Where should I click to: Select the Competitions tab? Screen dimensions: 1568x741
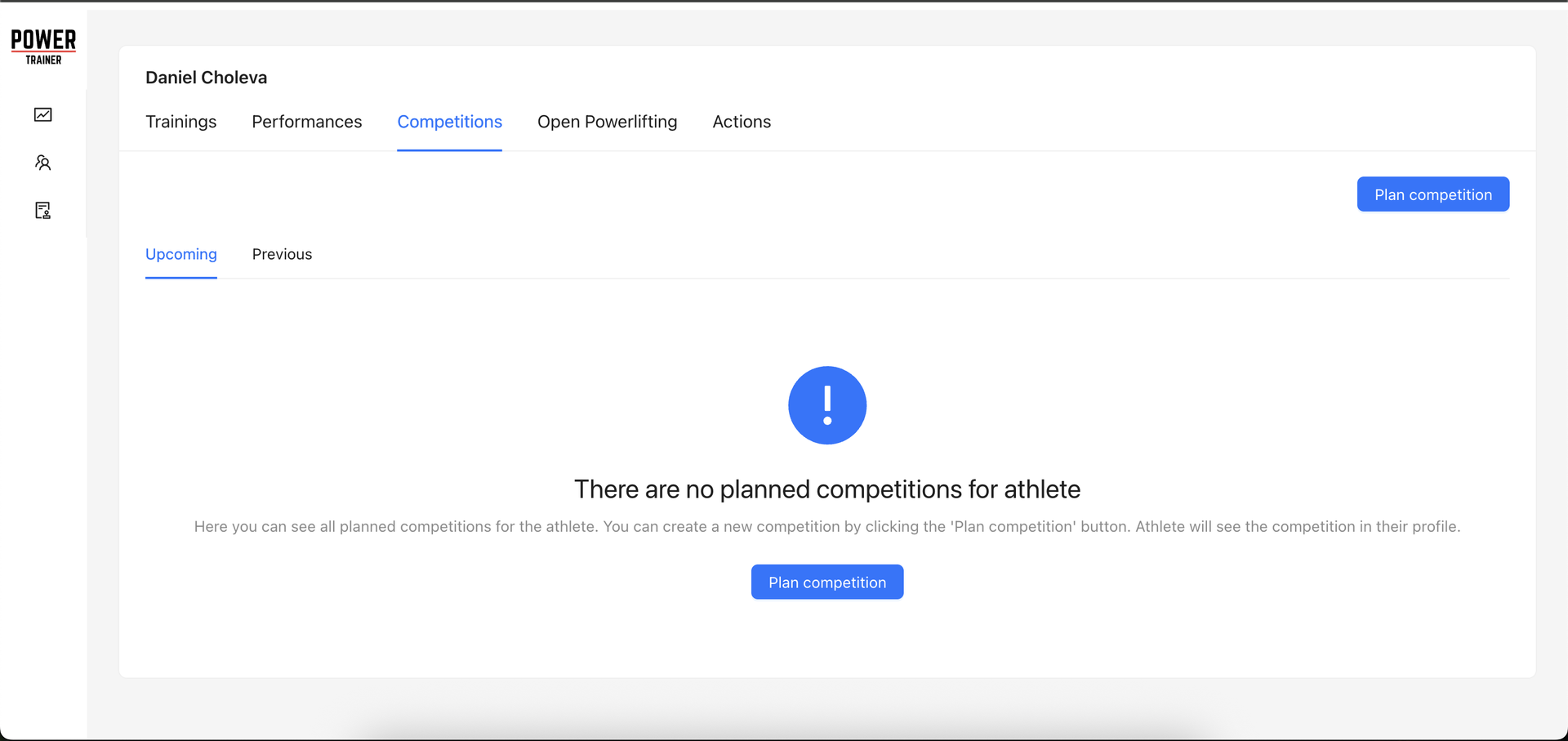coord(449,122)
